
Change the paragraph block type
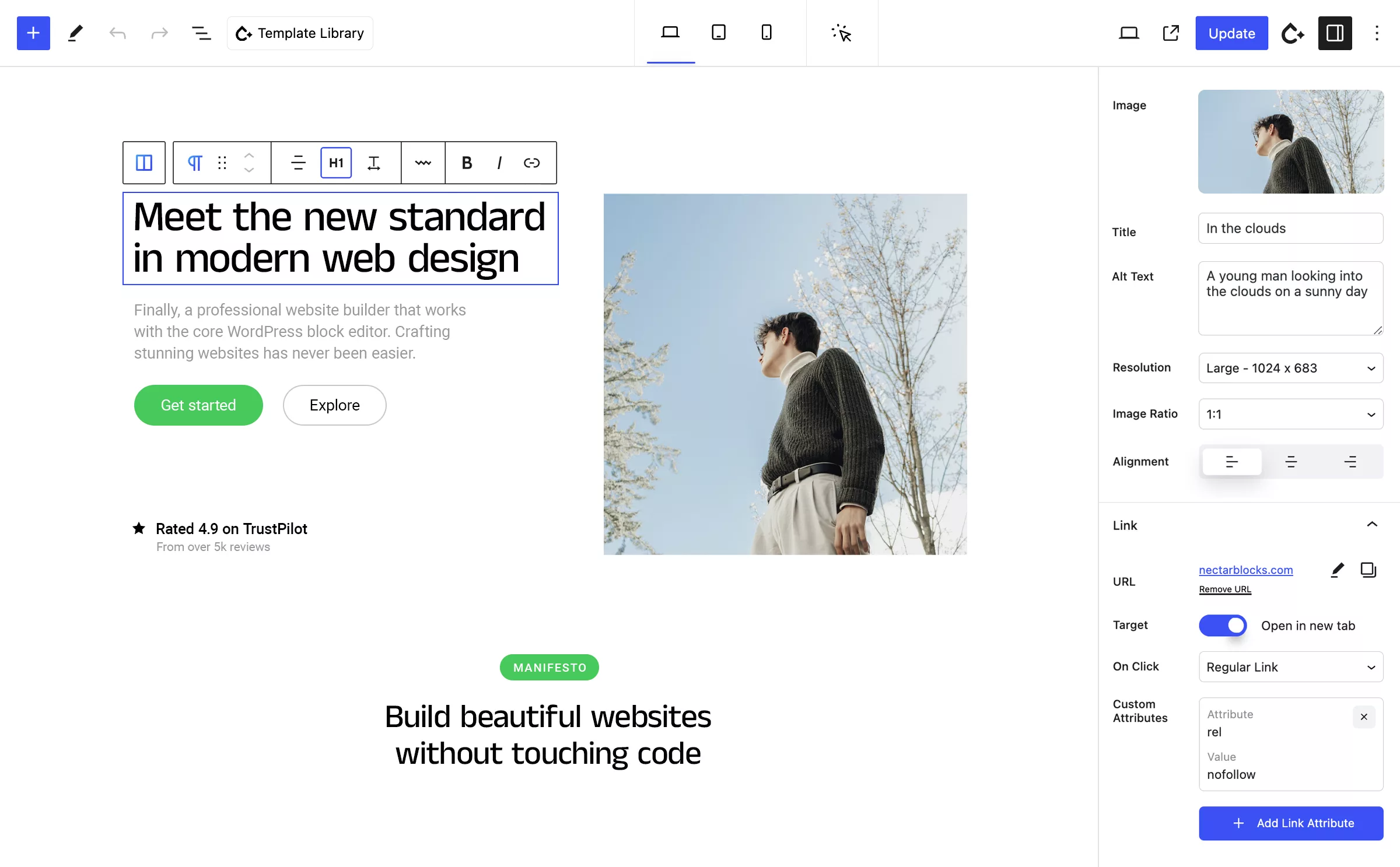[x=195, y=163]
